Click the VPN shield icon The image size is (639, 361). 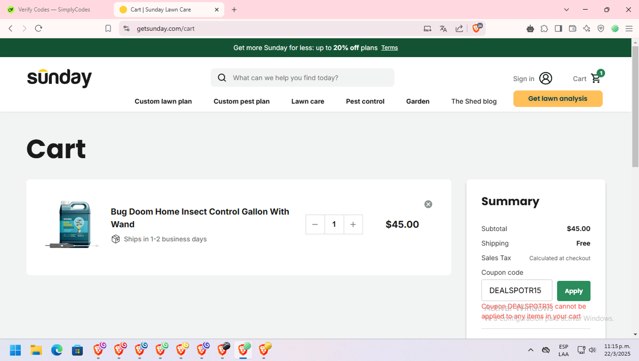tap(601, 29)
